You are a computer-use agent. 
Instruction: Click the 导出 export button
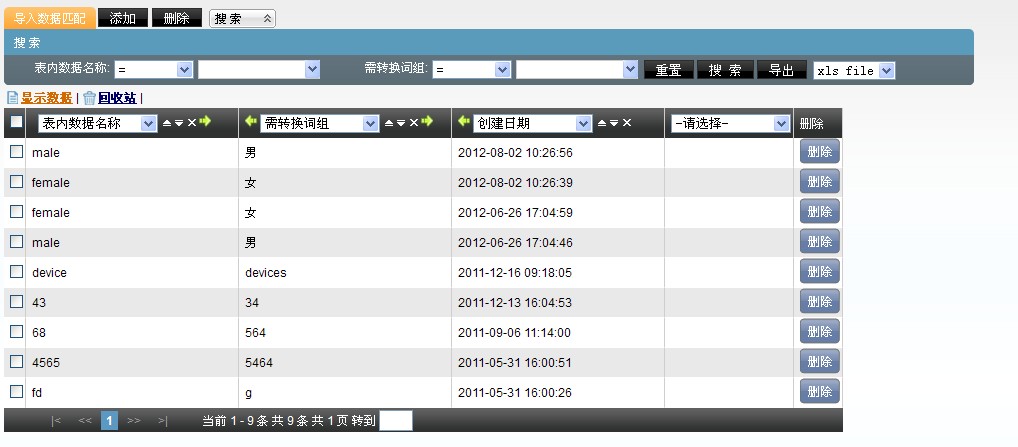[782, 70]
